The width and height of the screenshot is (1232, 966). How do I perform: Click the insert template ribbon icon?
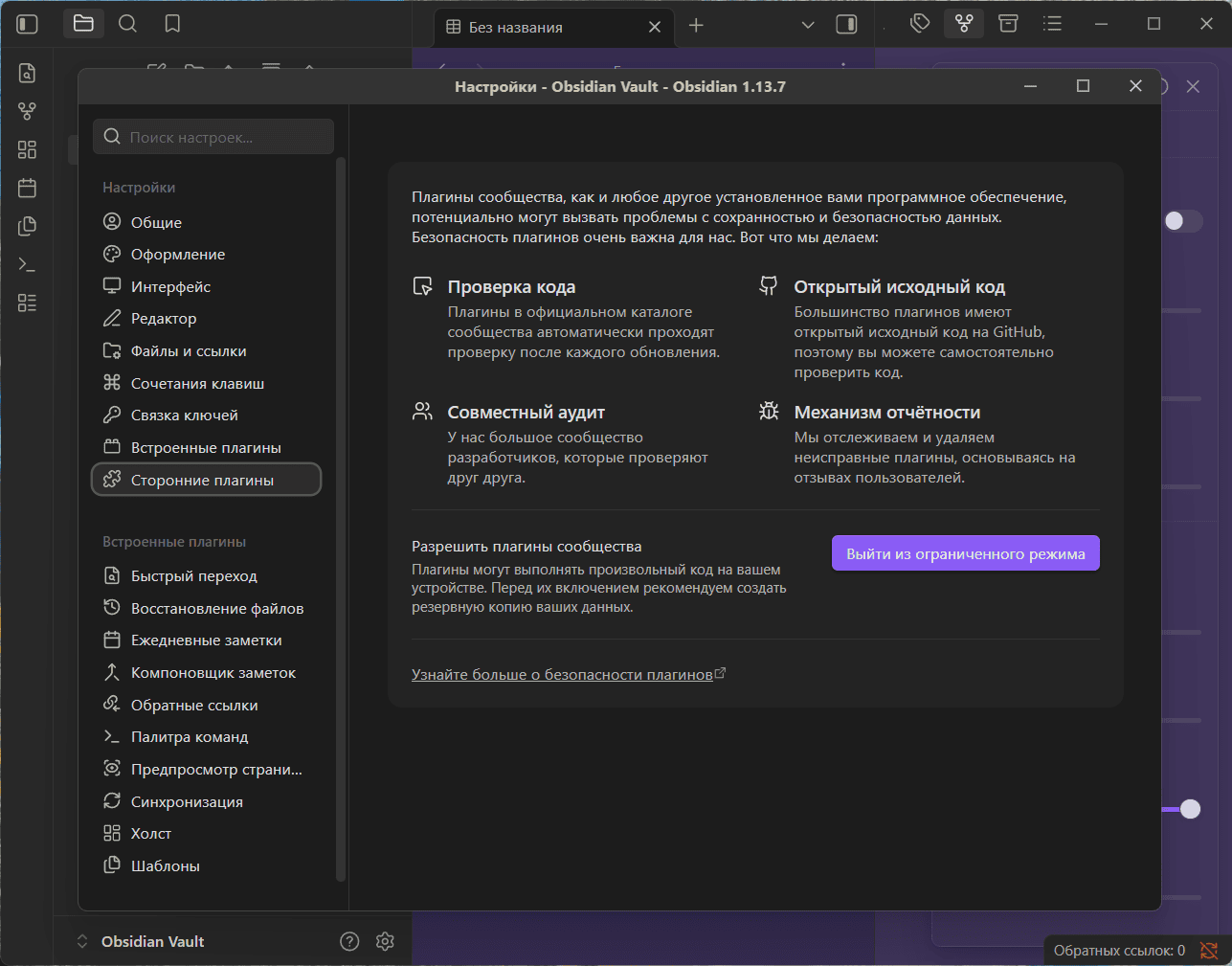[x=27, y=226]
